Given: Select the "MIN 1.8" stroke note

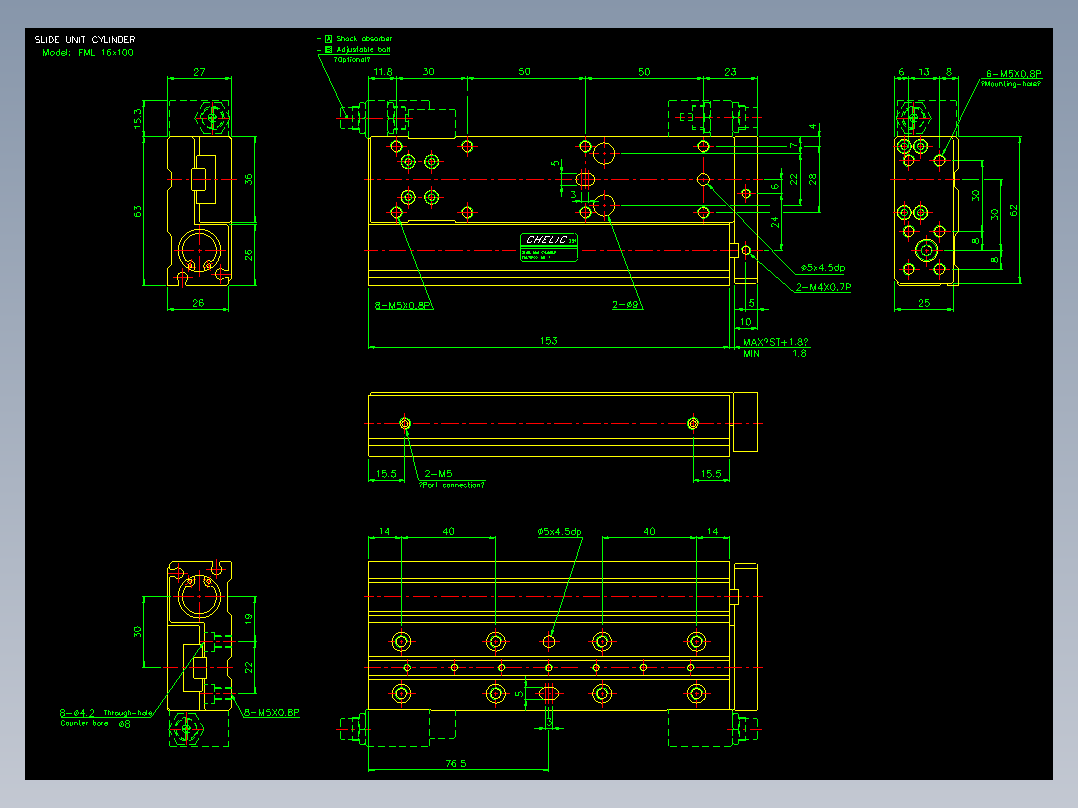Looking at the screenshot, I should pyautogui.click(x=775, y=353).
